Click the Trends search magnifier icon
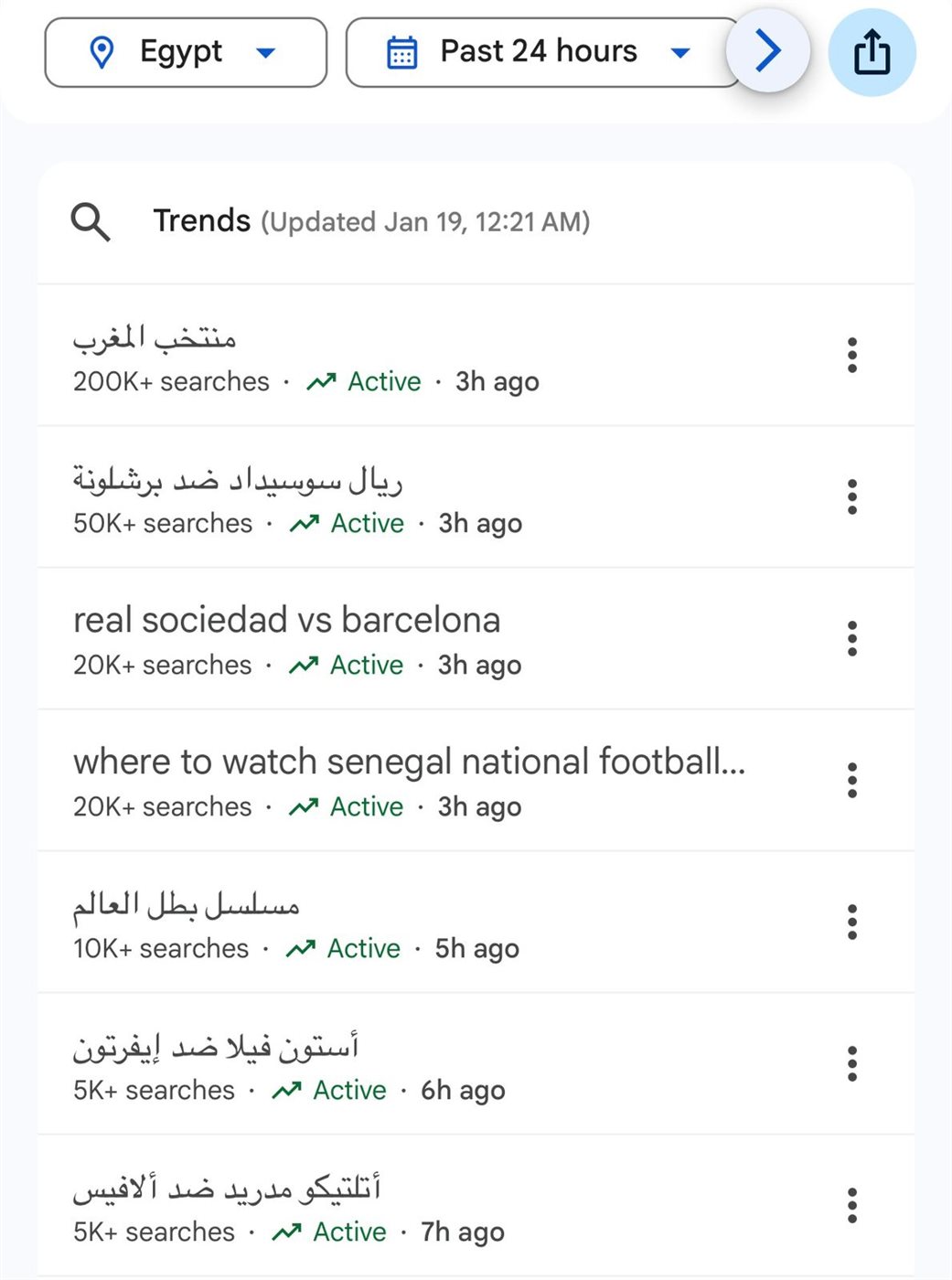Viewport: 952px width, 1280px height. pos(91,222)
